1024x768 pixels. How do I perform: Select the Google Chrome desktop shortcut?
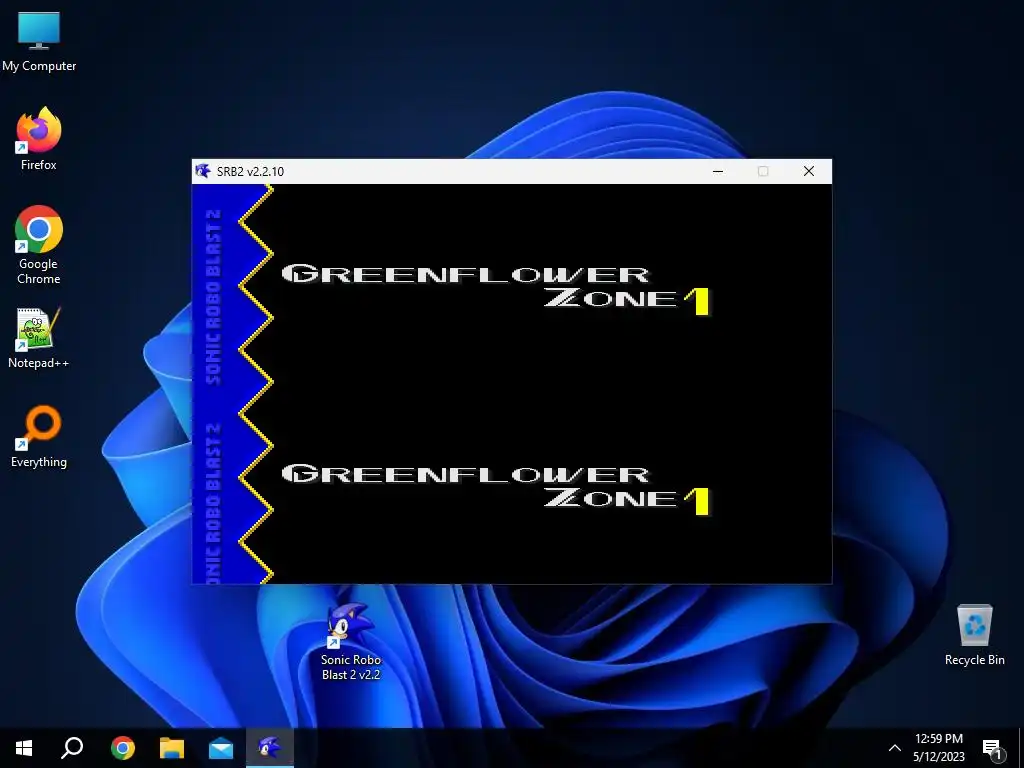click(39, 245)
